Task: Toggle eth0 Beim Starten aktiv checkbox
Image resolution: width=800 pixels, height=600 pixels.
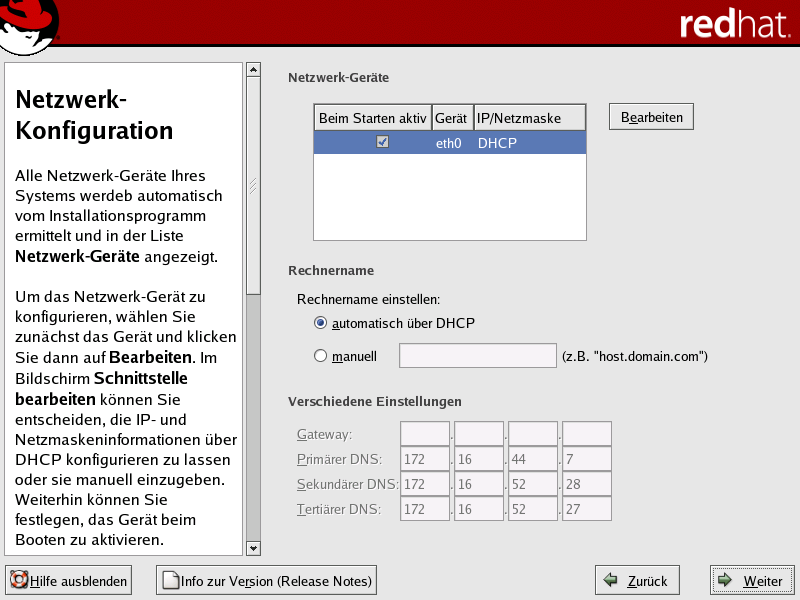Action: 382,142
